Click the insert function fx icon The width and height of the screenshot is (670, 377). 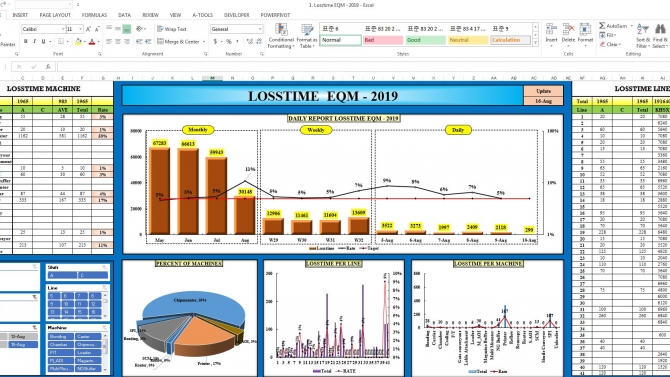pos(48,67)
